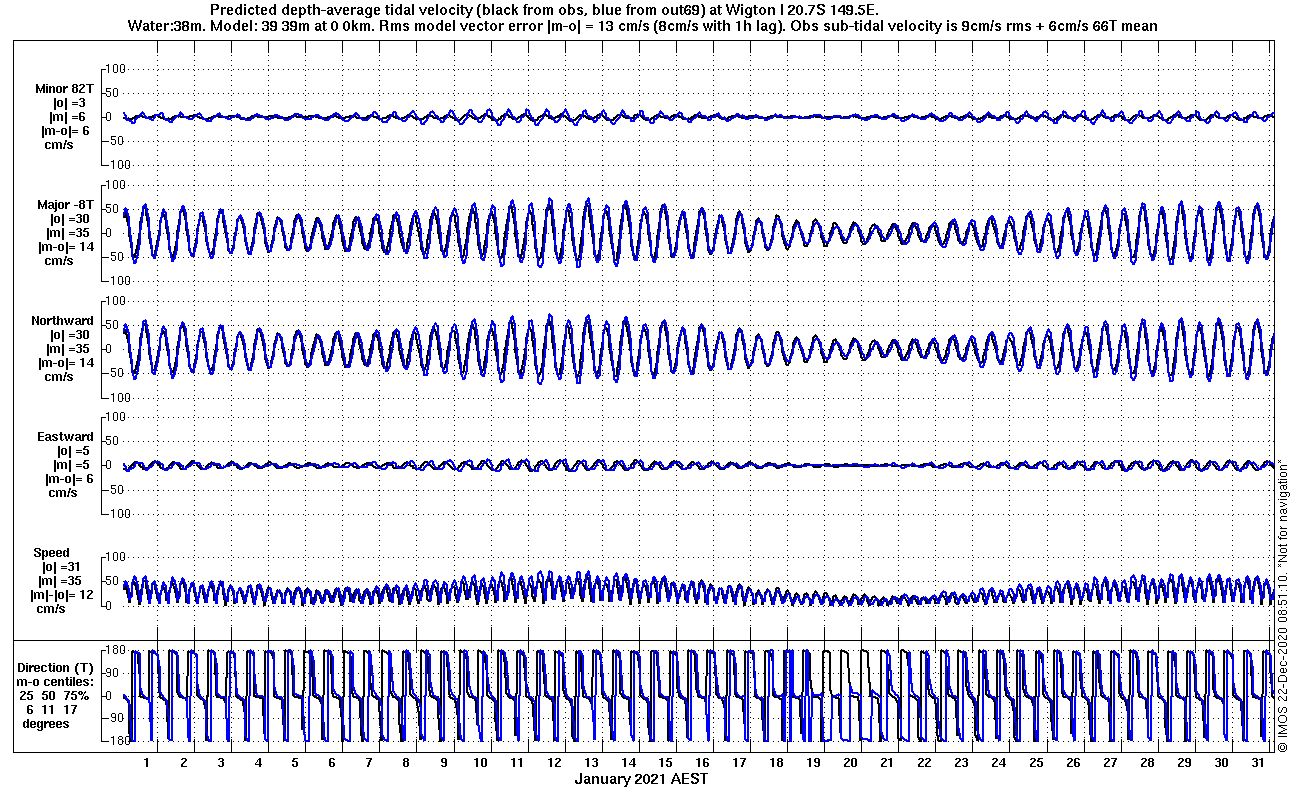The width and height of the screenshot is (1300, 800).
Task: Click the 'January 2021 AEST' axis title
Action: click(x=641, y=779)
